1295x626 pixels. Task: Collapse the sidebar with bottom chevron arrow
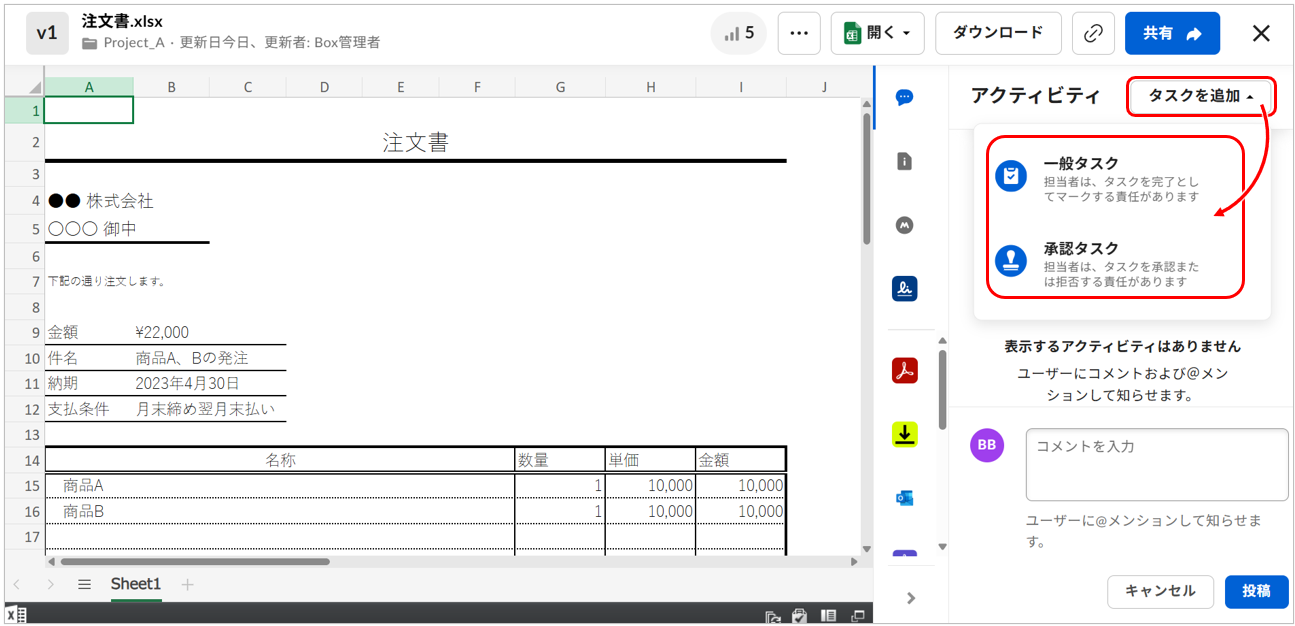coord(910,598)
